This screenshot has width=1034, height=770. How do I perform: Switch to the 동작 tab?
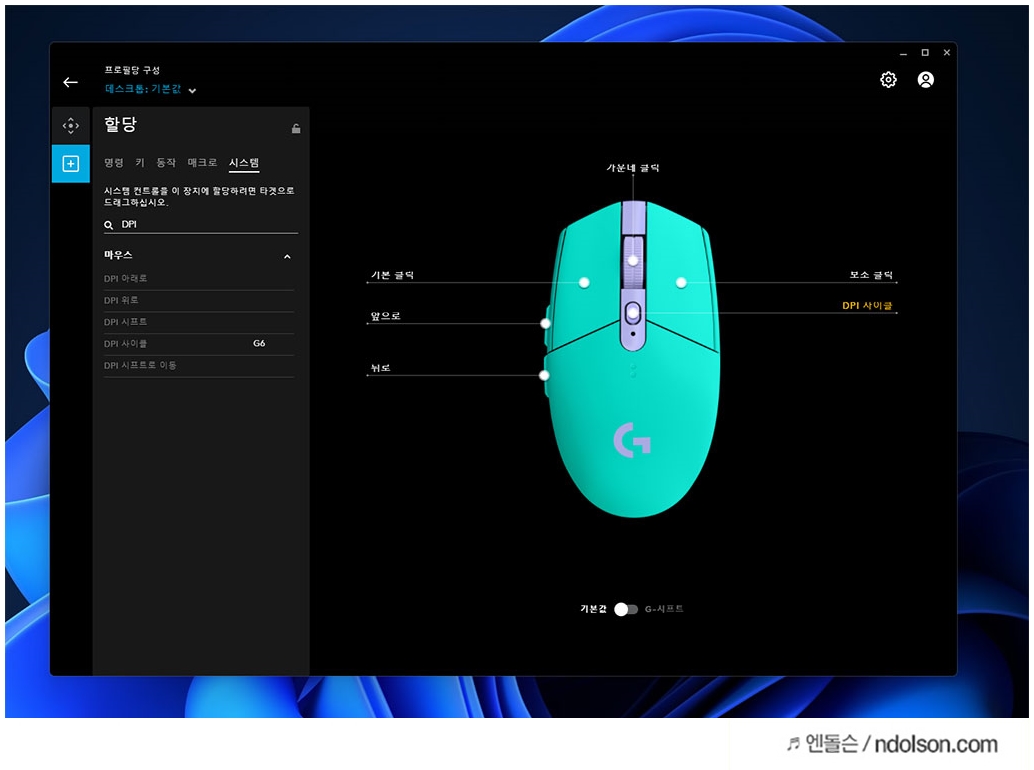166,162
